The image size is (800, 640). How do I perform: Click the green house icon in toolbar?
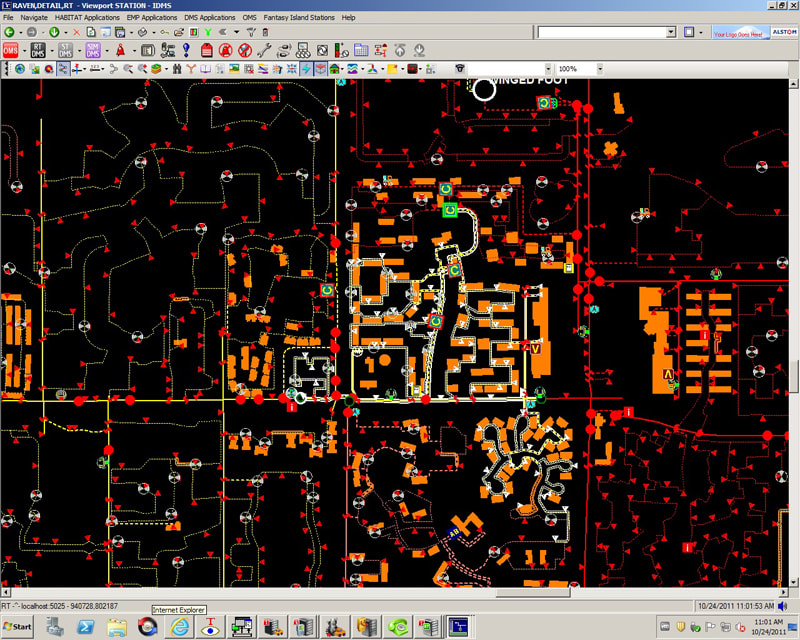click(x=334, y=69)
